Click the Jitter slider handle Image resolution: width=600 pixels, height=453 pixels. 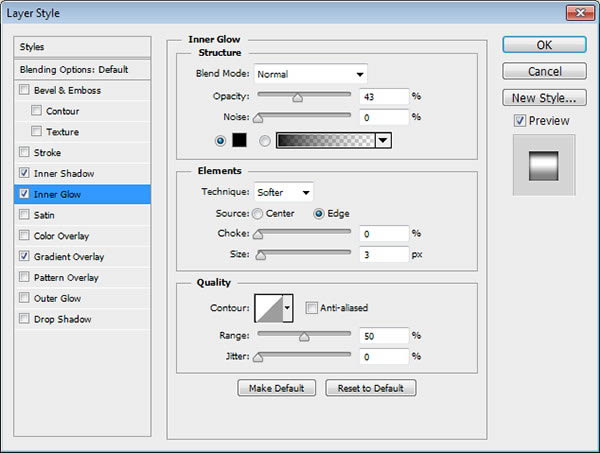coord(258,357)
